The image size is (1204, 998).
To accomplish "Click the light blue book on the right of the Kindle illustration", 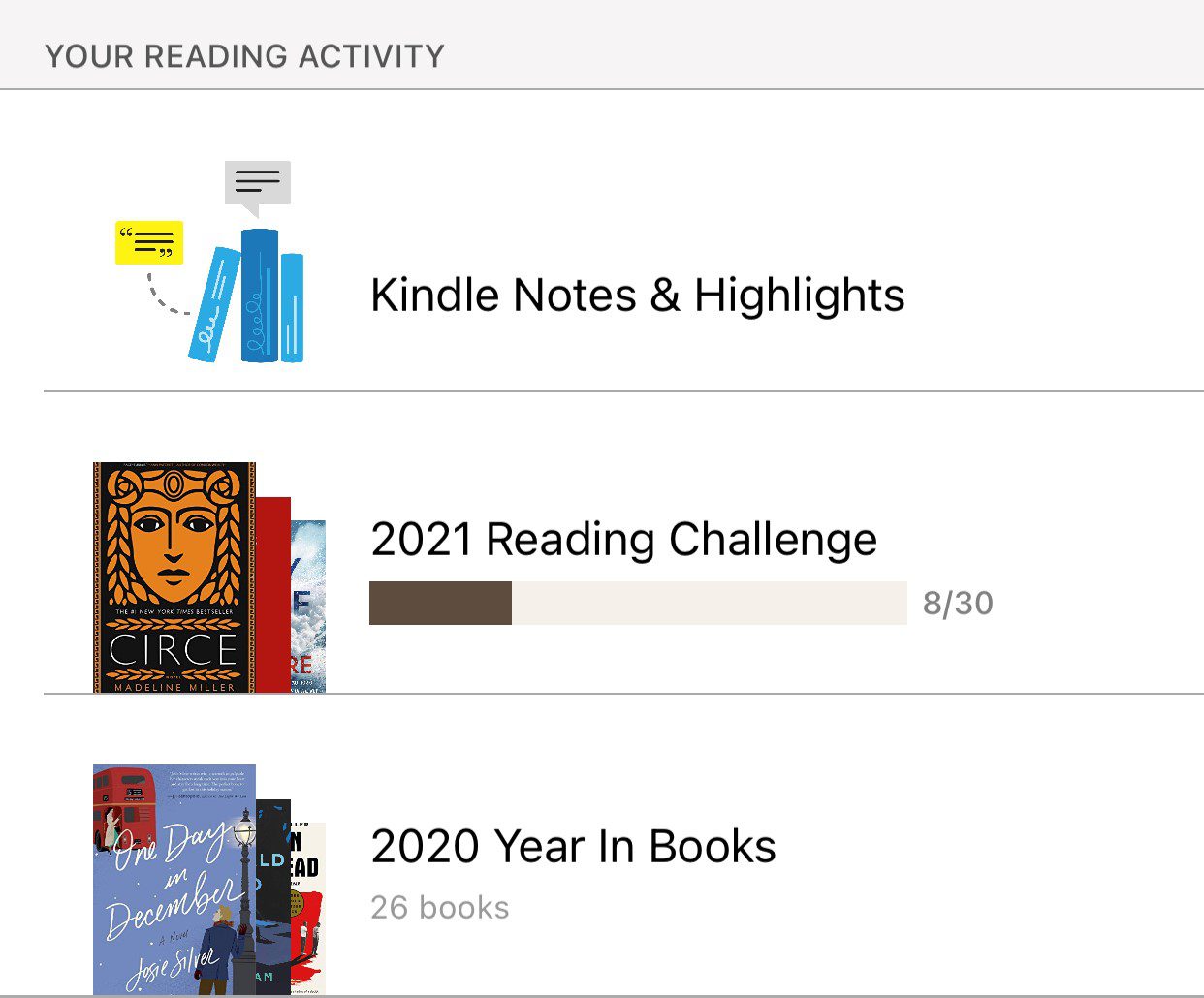I will point(293,307).
